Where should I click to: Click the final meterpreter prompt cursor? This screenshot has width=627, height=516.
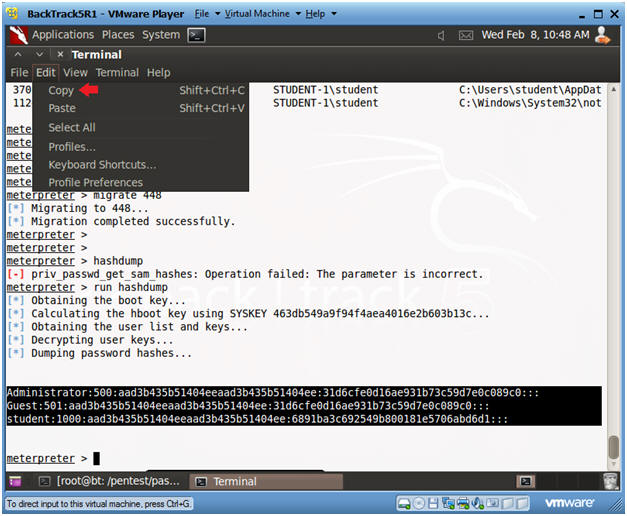pyautogui.click(x=96, y=458)
